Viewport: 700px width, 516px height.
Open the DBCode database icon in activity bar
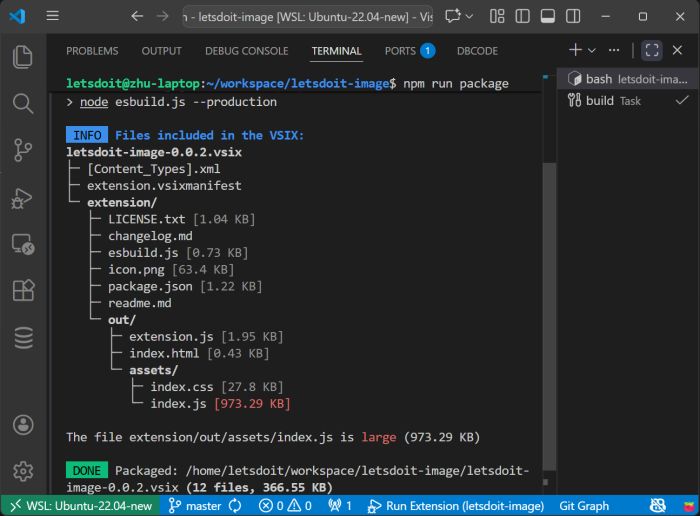pos(23,338)
